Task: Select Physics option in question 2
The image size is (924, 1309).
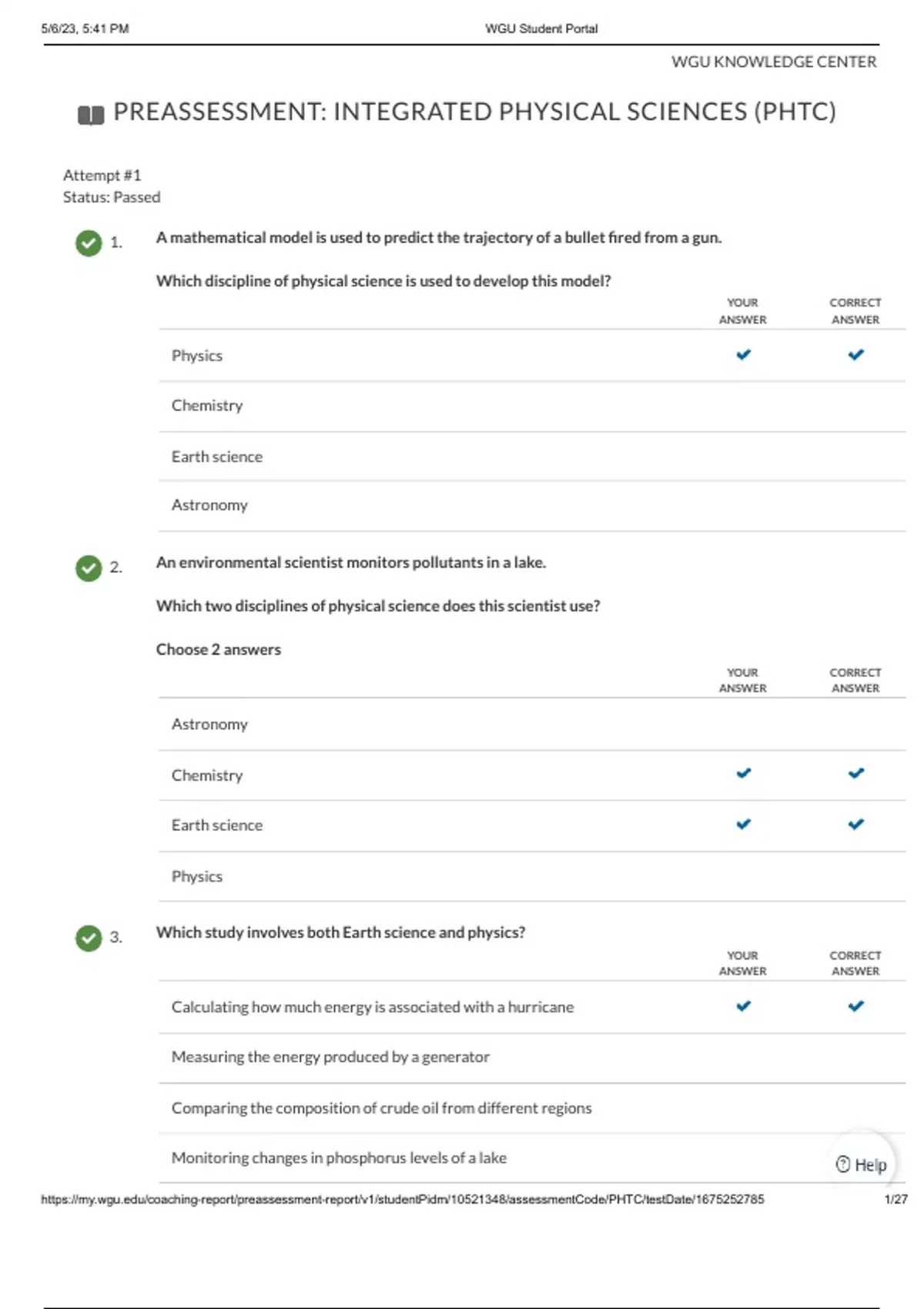Action: [531, 876]
